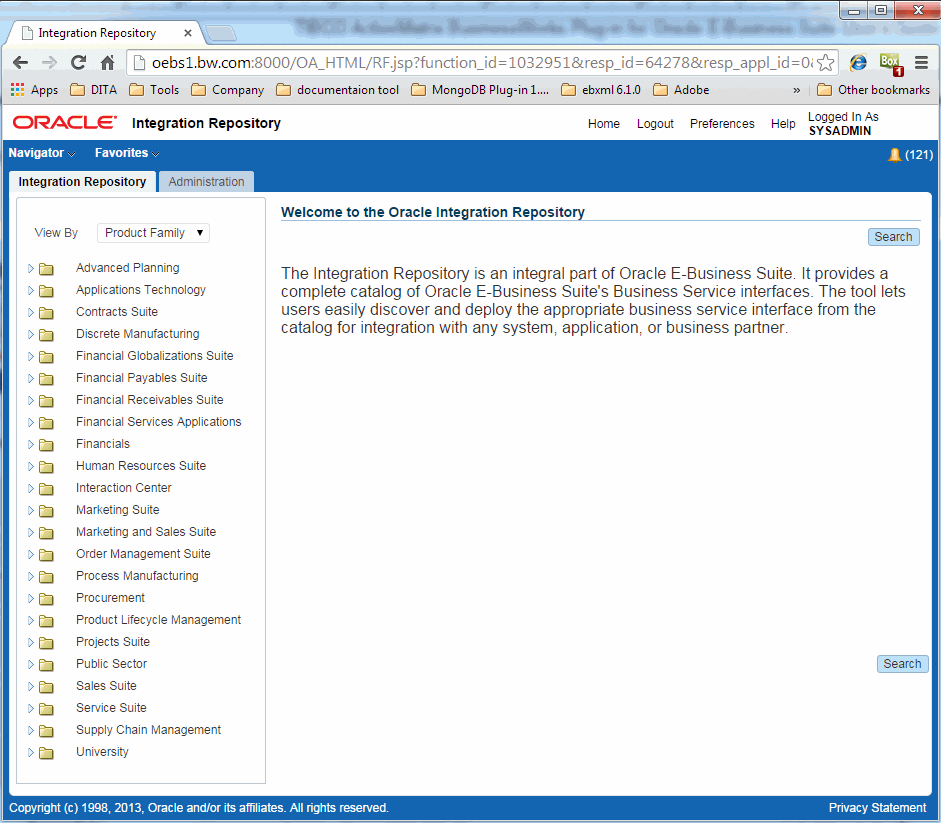Reload the page with refresh icon

point(78,62)
